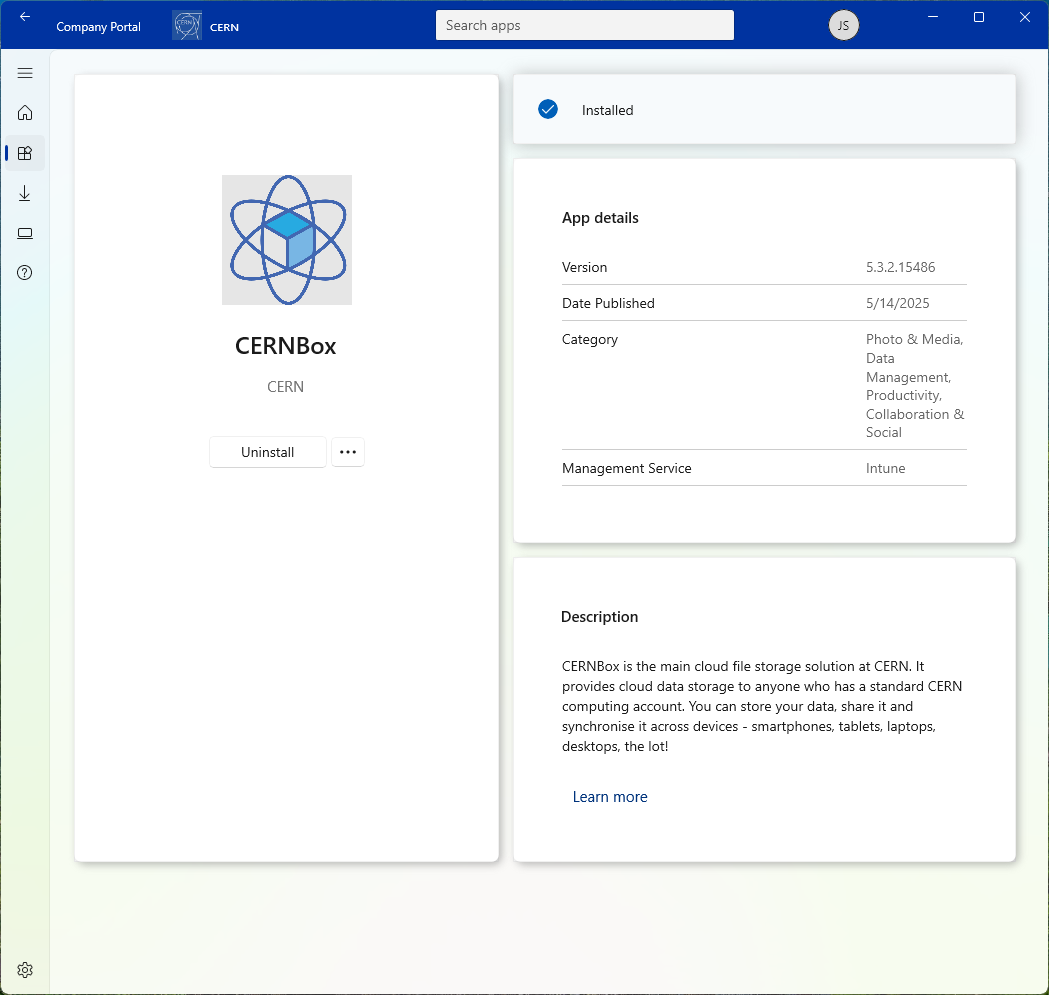Viewport: 1049px width, 995px height.
Task: Click the Installed status checkmark icon
Action: 548,109
